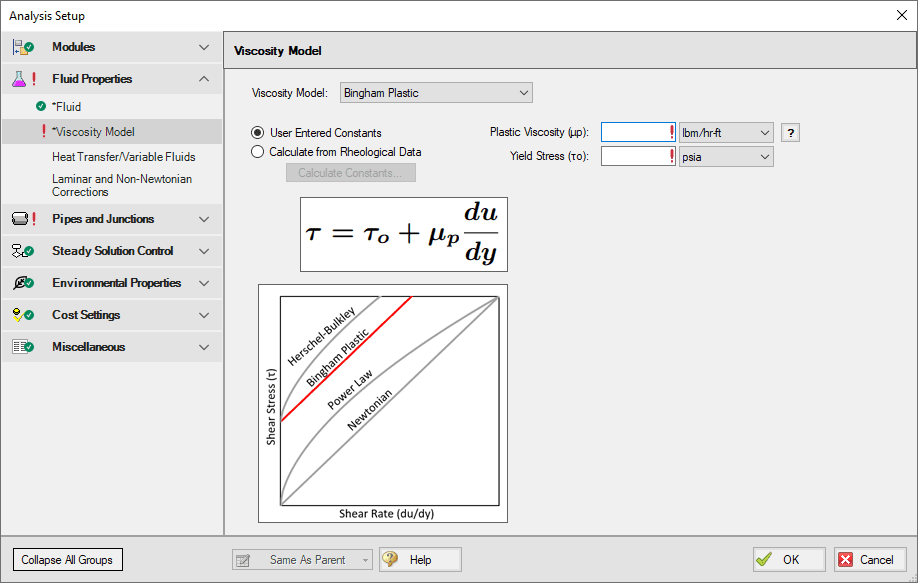This screenshot has height=583, width=918.
Task: Click the Pipes and Junctions pipe icon
Action: point(21,218)
